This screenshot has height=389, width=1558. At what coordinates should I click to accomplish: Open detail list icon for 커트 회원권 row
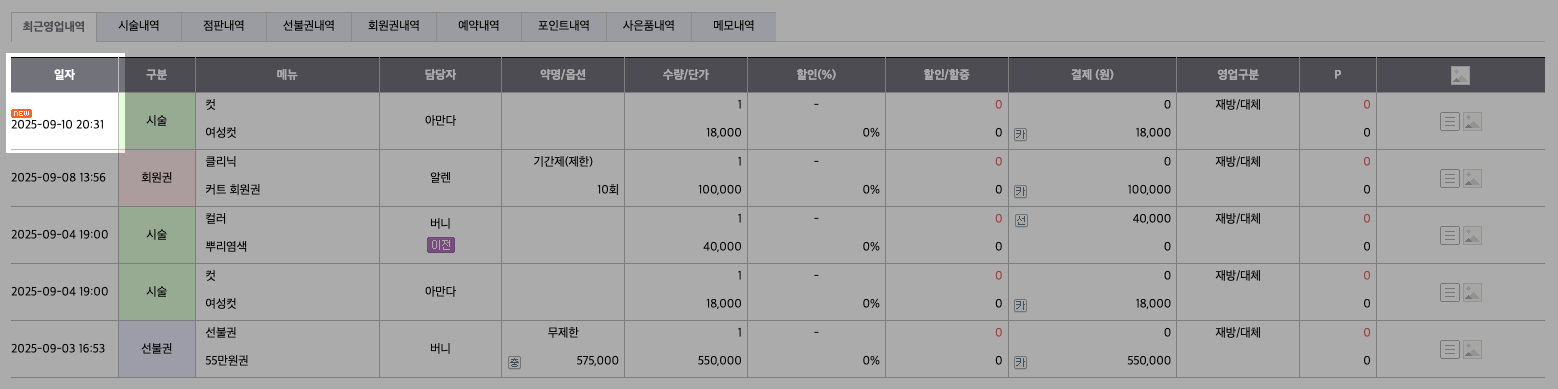(1449, 179)
